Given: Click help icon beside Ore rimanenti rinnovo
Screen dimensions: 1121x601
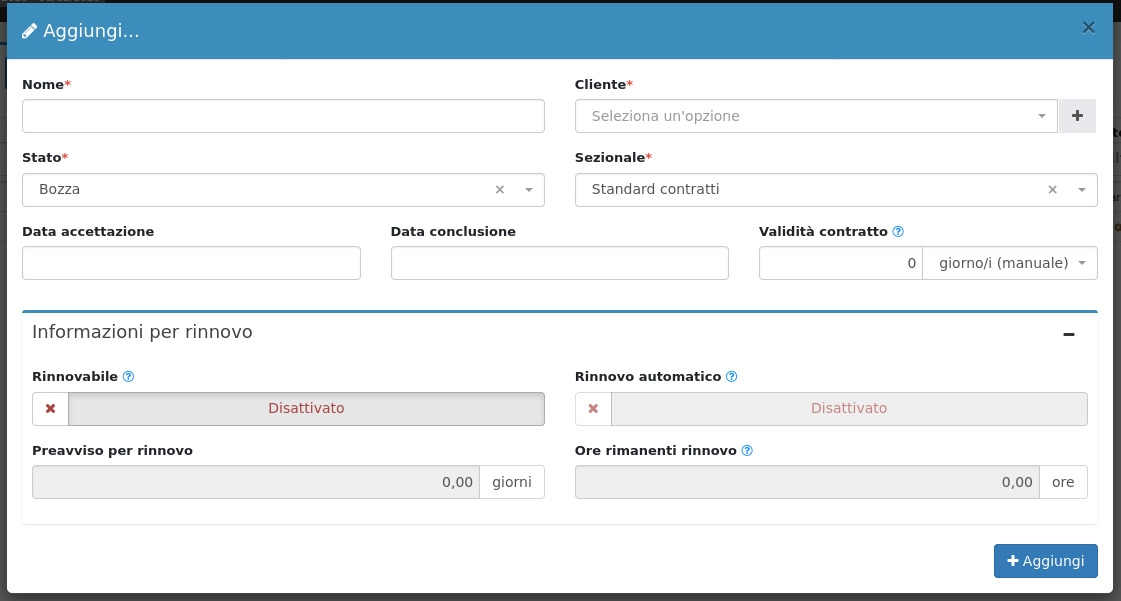Looking at the screenshot, I should 747,451.
